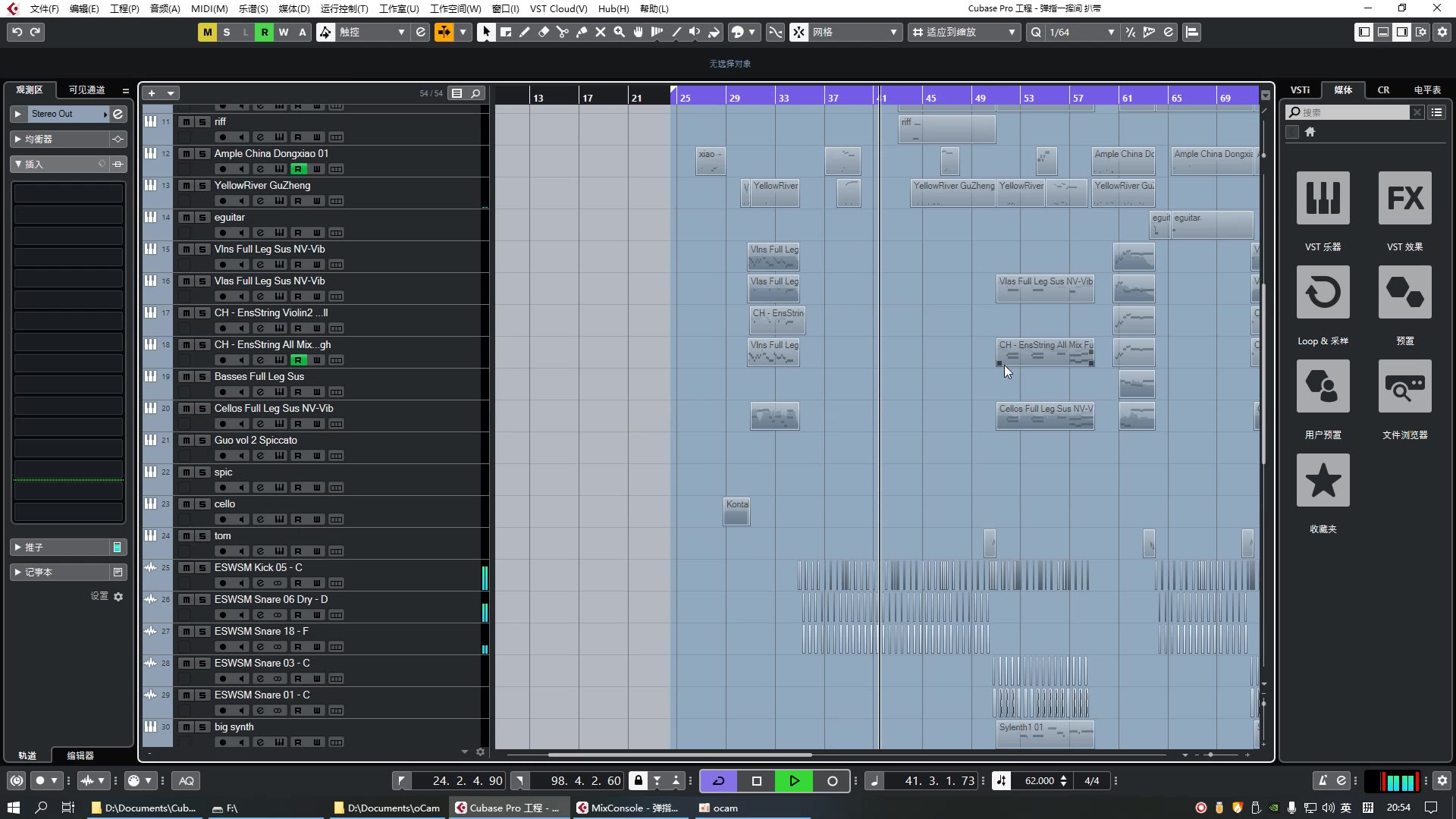Expand the Fader inspector section
The height and width of the screenshot is (819, 1456).
[x=17, y=548]
